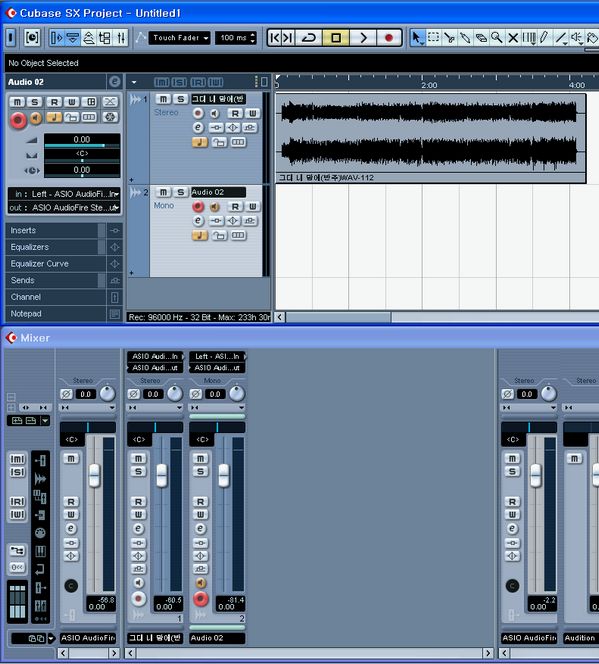The height and width of the screenshot is (664, 599).
Task: Open the Pool window from toolbar
Action: pos(105,38)
